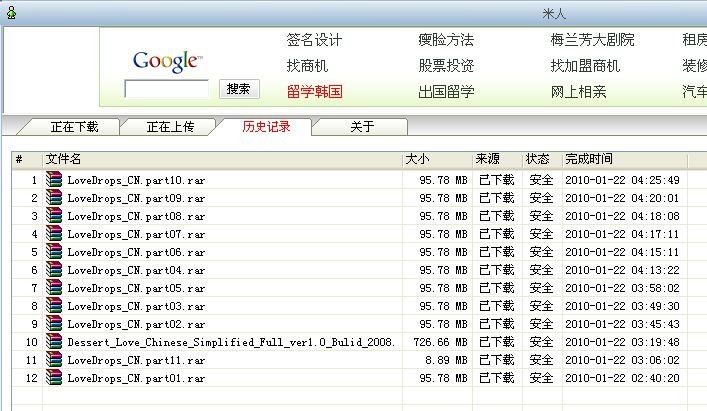Switch to the 正在下载 tab
The height and width of the screenshot is (411, 707).
(74, 127)
